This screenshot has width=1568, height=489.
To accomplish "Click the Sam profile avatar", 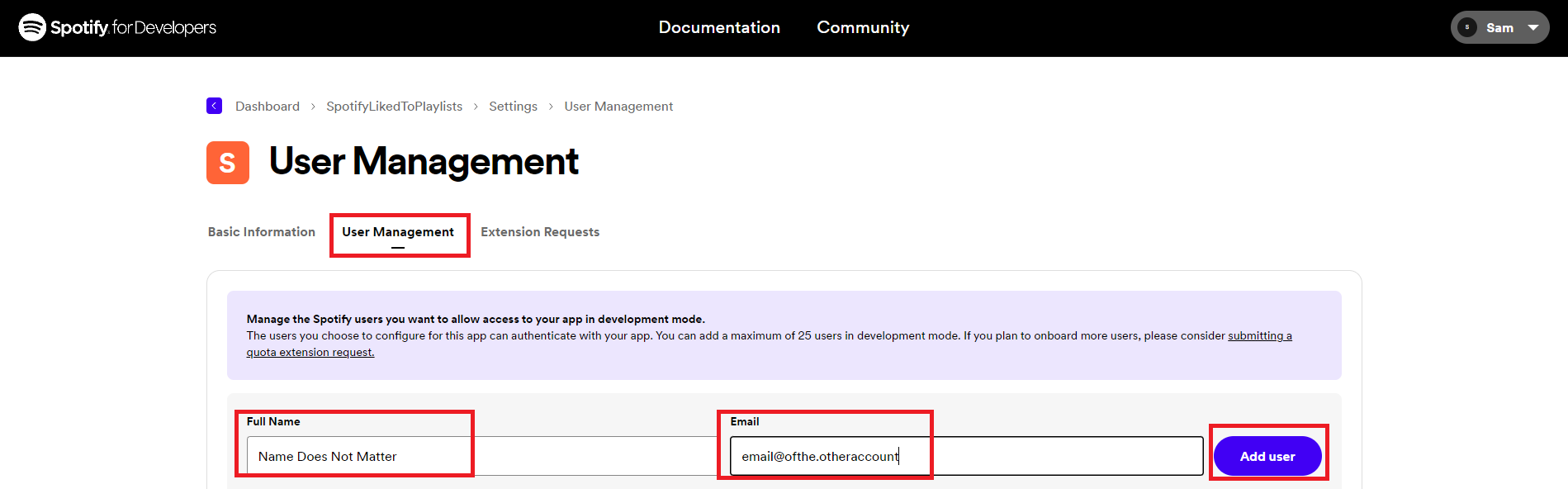I will pos(1467,27).
